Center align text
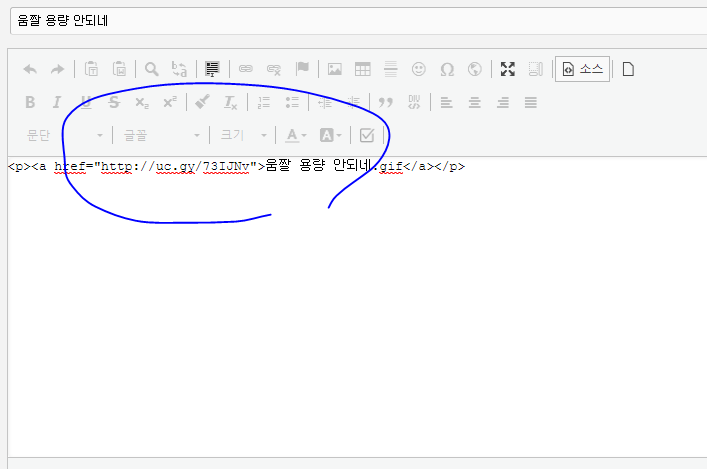The image size is (707, 469). [474, 103]
